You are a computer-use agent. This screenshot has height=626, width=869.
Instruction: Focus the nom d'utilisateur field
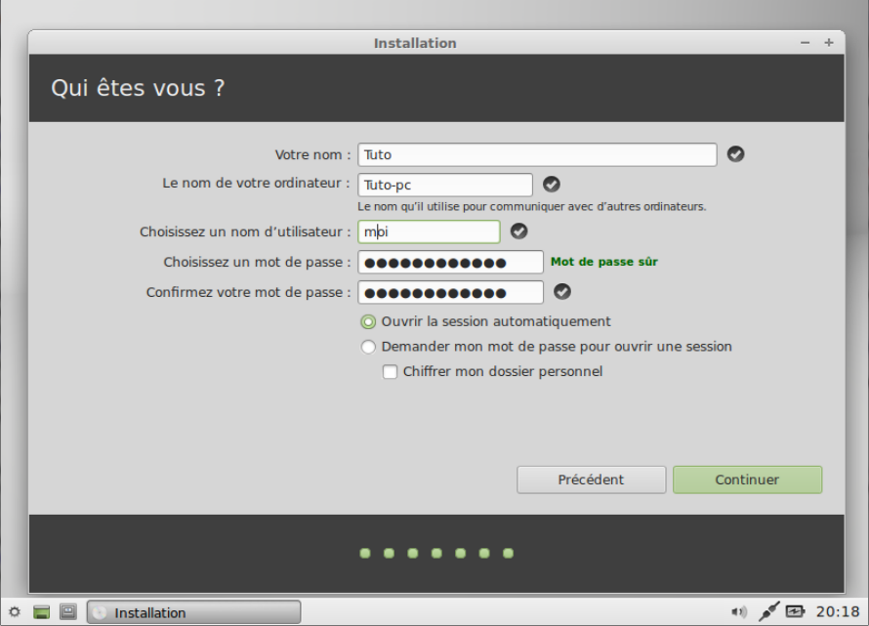click(429, 232)
